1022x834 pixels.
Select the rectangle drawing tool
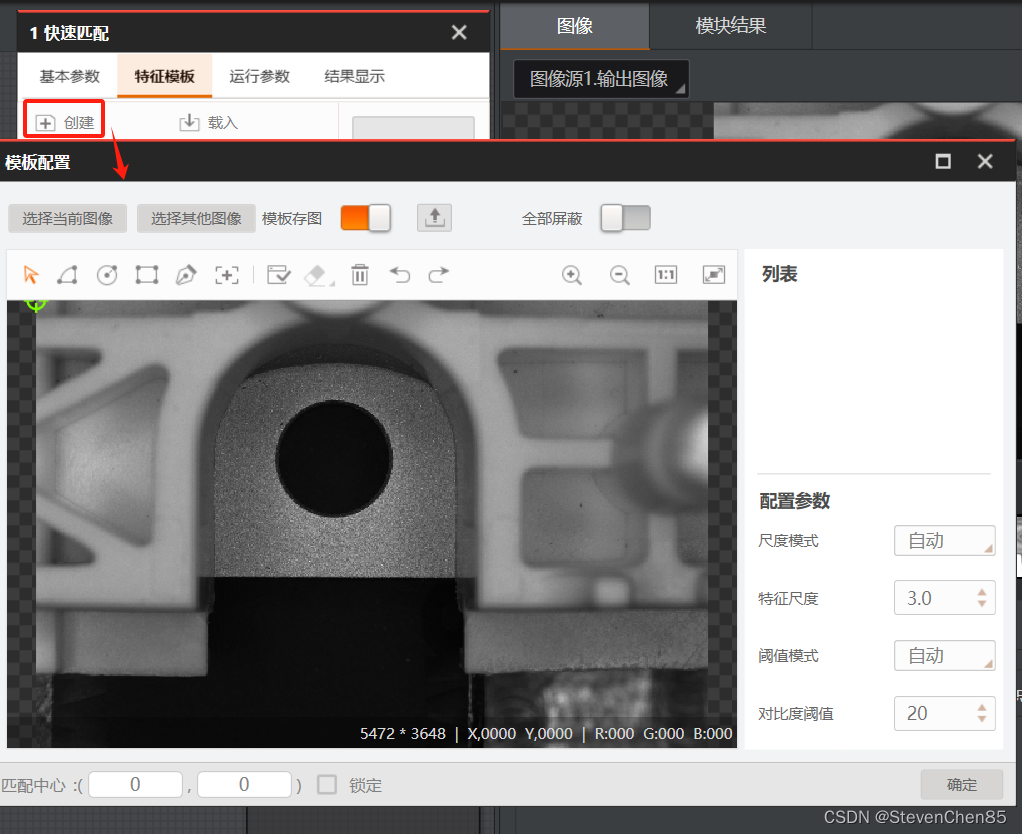(146, 274)
